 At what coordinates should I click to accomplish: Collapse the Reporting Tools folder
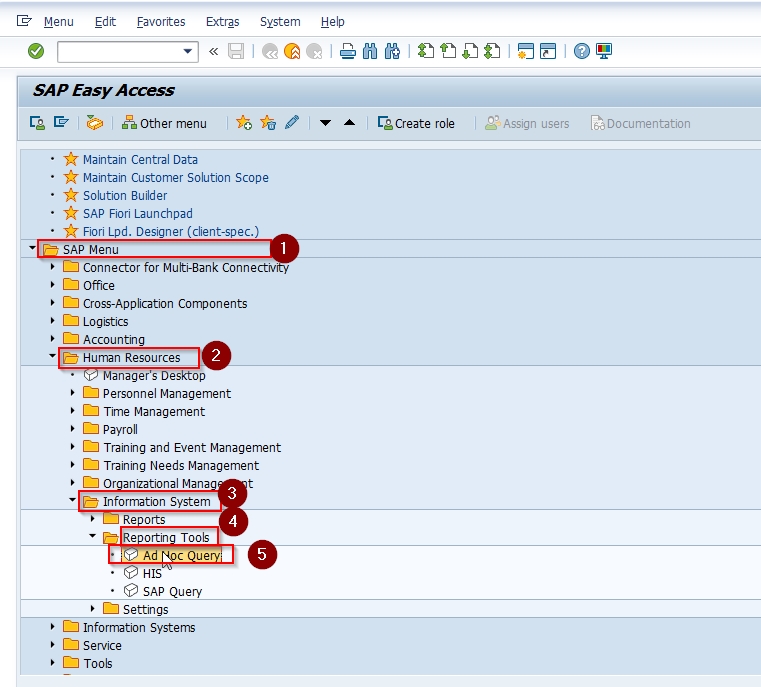tap(92, 536)
